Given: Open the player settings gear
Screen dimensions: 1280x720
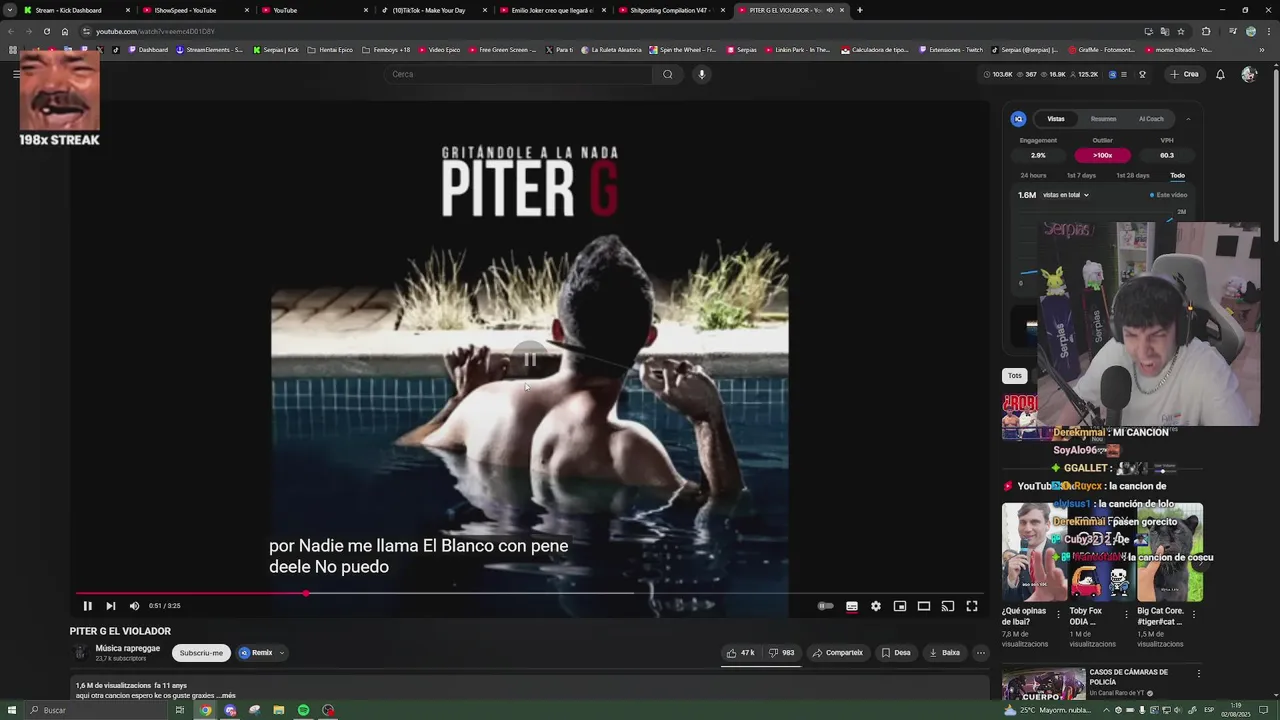Looking at the screenshot, I should click(876, 606).
